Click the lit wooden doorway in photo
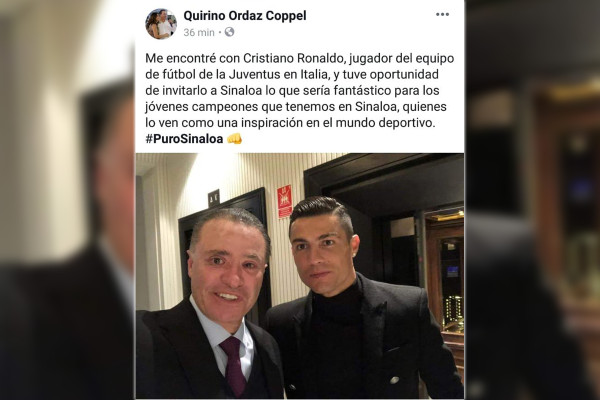600x400 pixels. [445, 276]
